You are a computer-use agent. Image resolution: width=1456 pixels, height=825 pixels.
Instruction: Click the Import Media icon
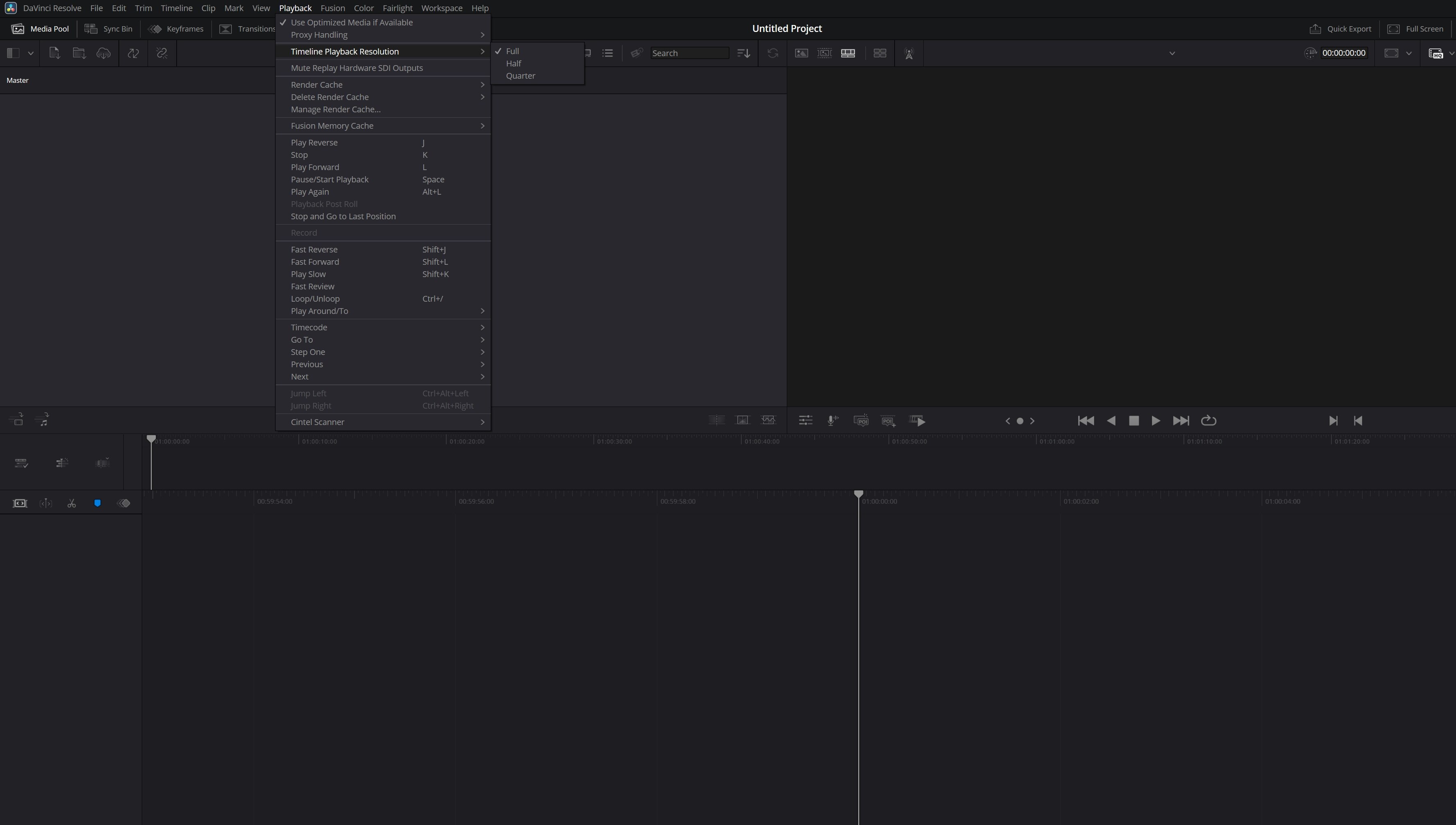pos(55,53)
